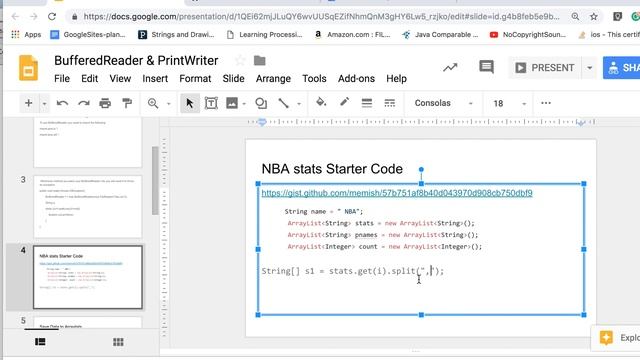Open the Insert menu

155,78
